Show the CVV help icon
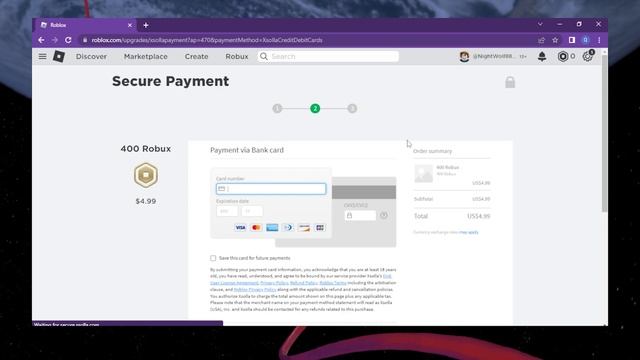 [384, 215]
